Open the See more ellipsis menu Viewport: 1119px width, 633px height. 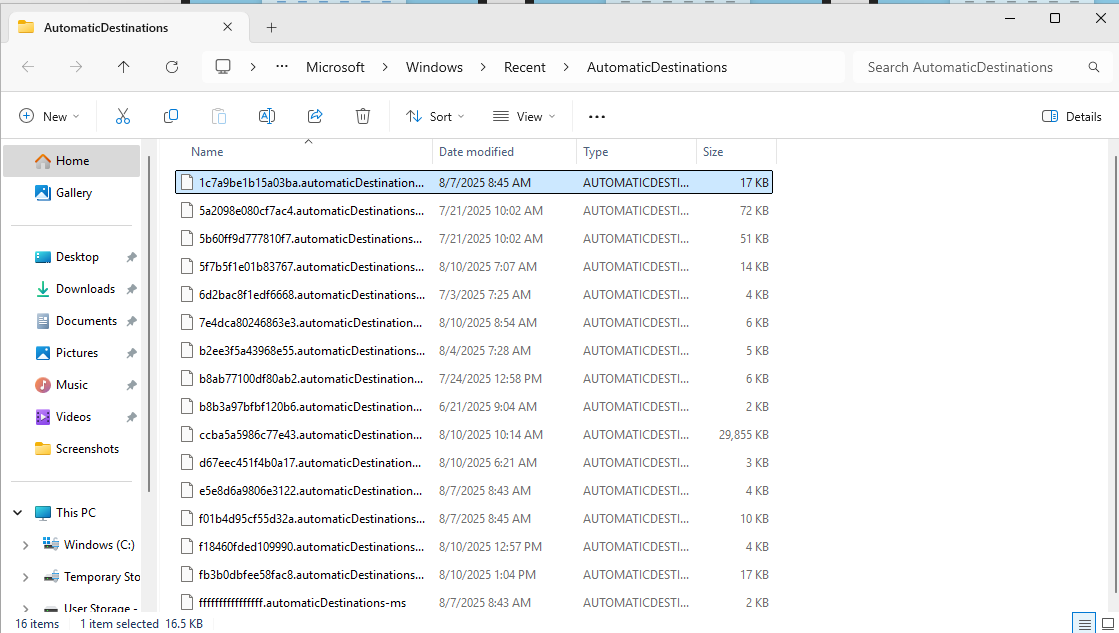pyautogui.click(x=597, y=116)
